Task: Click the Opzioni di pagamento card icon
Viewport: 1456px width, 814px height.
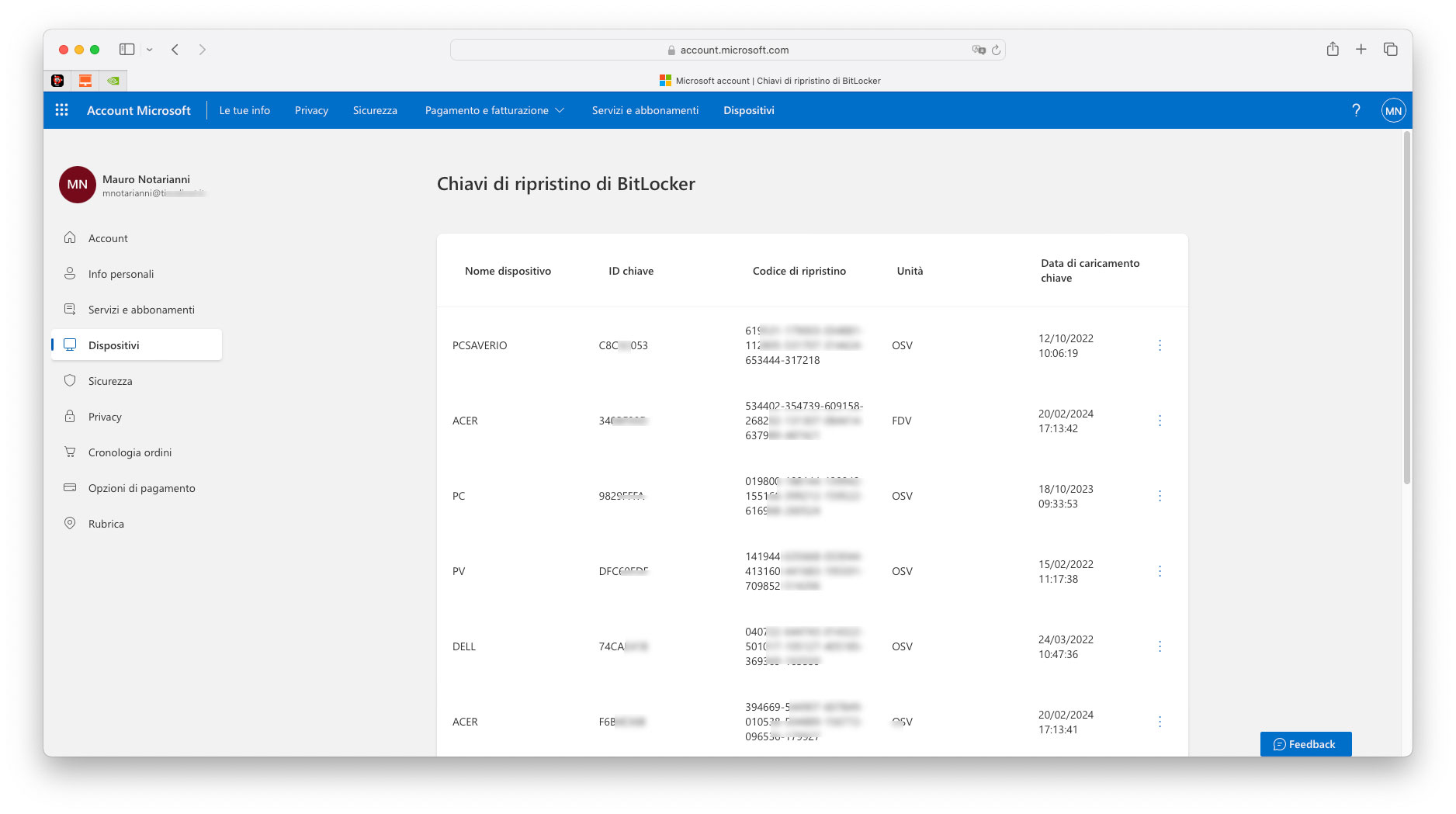Action: pyautogui.click(x=70, y=487)
